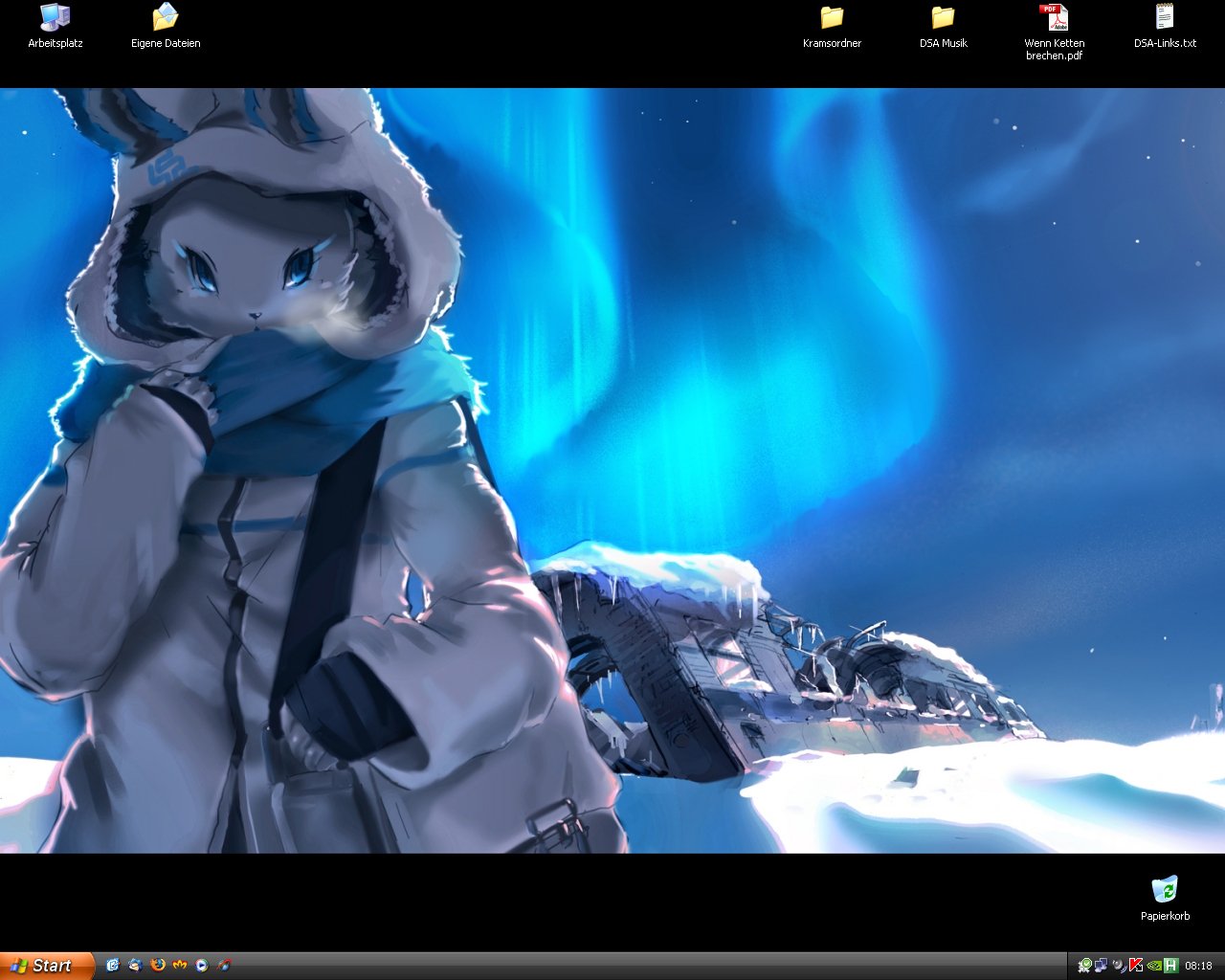Image resolution: width=1225 pixels, height=980 pixels.
Task: Open the Kaspersky antivirus tray icon
Action: pos(1136,966)
